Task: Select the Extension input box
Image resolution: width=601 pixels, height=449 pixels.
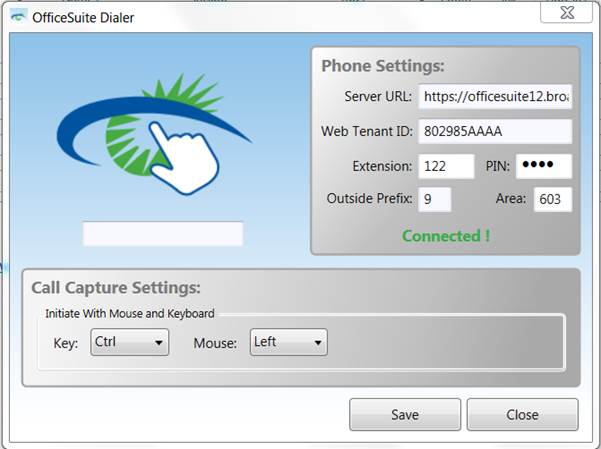Action: [x=447, y=166]
